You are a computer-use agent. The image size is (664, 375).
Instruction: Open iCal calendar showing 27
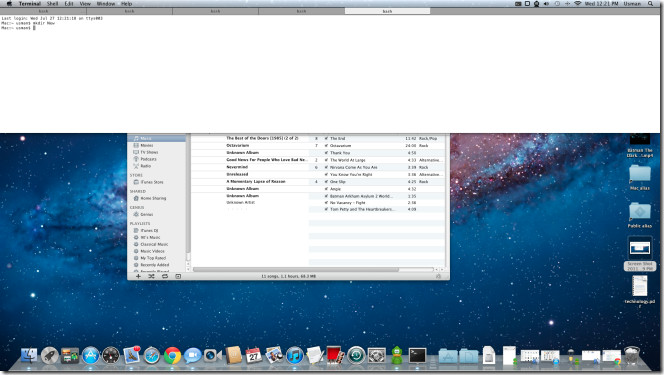pos(253,356)
